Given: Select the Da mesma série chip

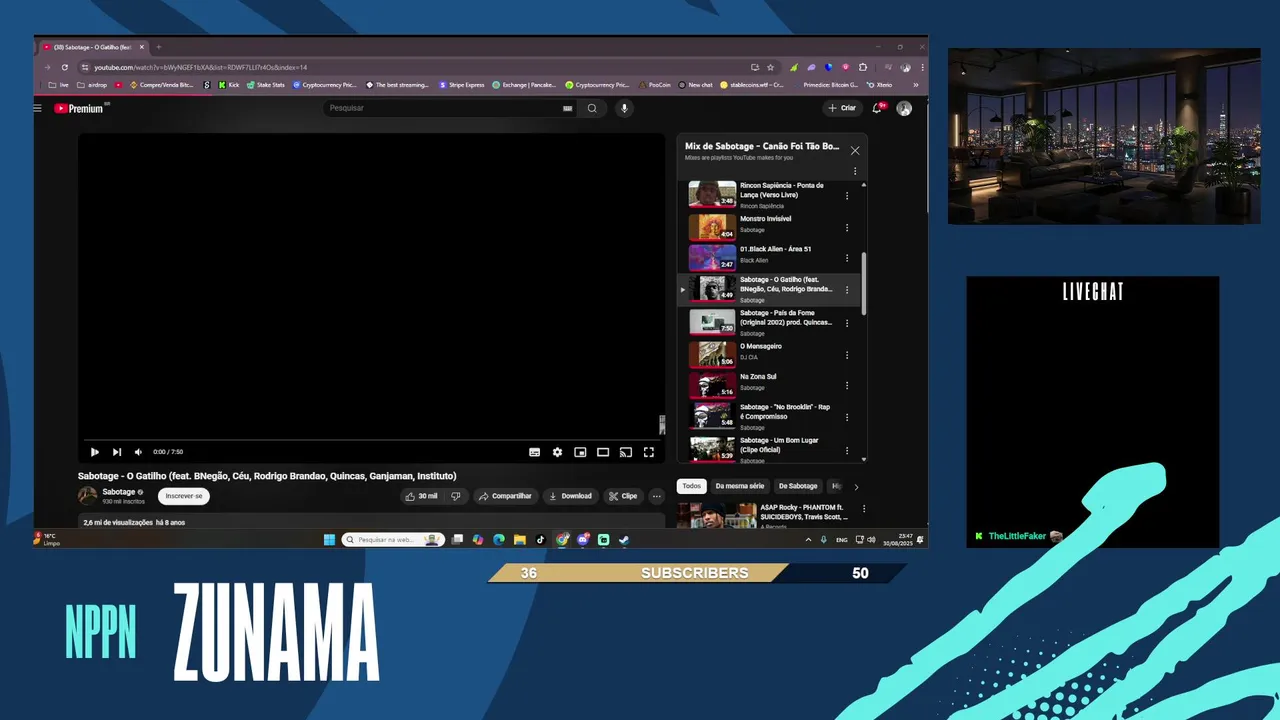Looking at the screenshot, I should pos(740,486).
